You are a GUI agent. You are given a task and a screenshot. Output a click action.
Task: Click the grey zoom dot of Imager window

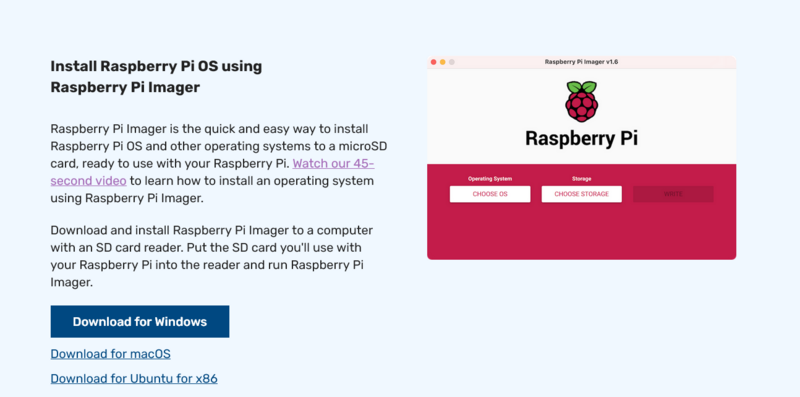pos(452,62)
